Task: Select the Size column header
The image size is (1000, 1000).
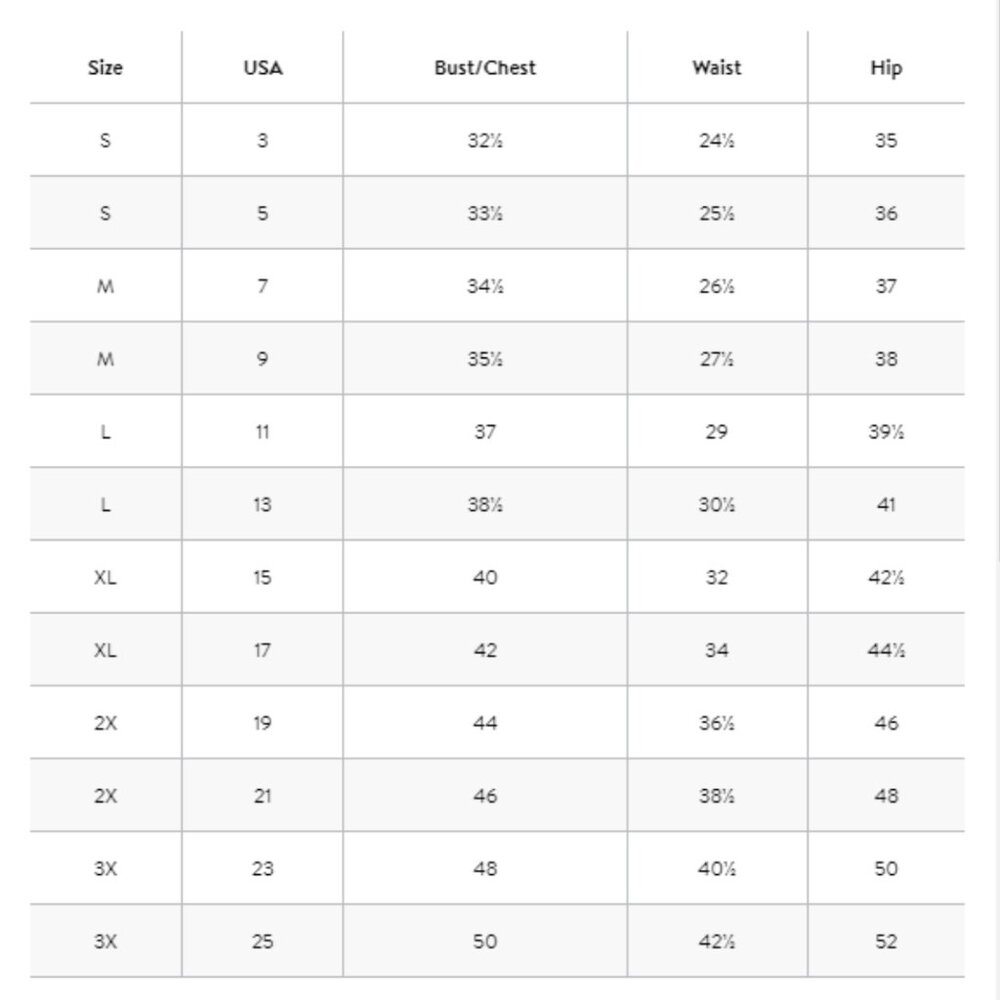Action: point(105,68)
